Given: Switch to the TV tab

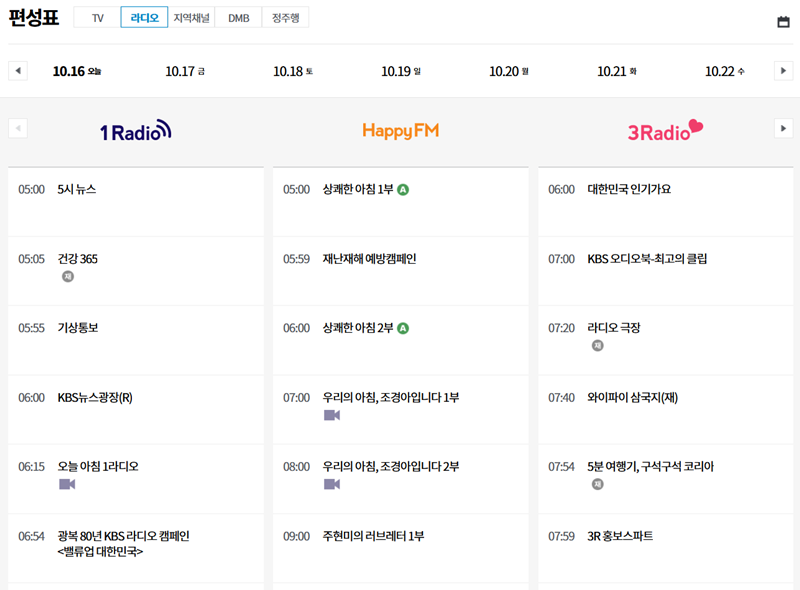Looking at the screenshot, I should coord(97,18).
